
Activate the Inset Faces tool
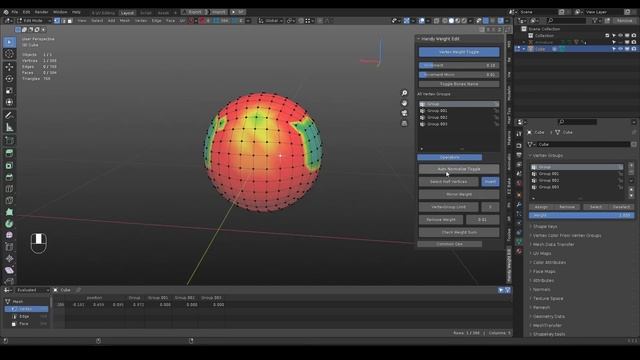pos(9,166)
